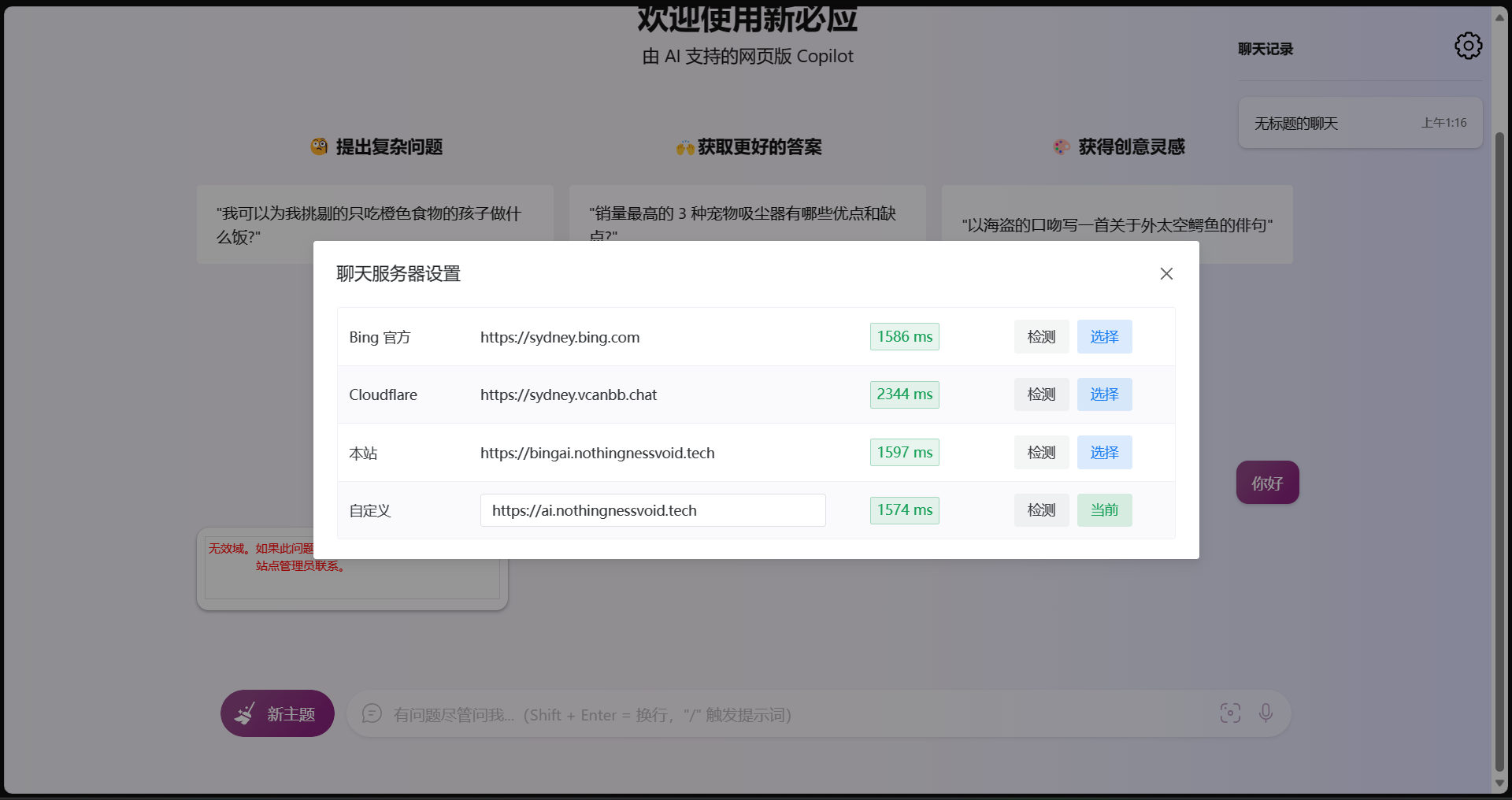Click 检测 for the Cloudflare server

pos(1040,394)
